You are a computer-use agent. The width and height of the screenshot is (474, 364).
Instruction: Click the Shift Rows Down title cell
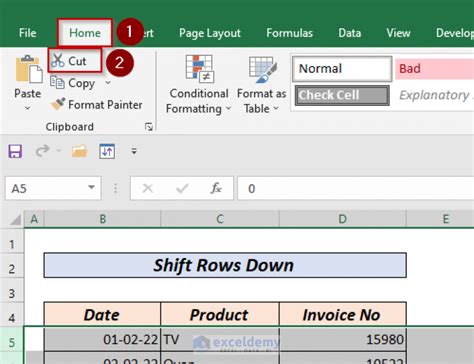point(225,265)
